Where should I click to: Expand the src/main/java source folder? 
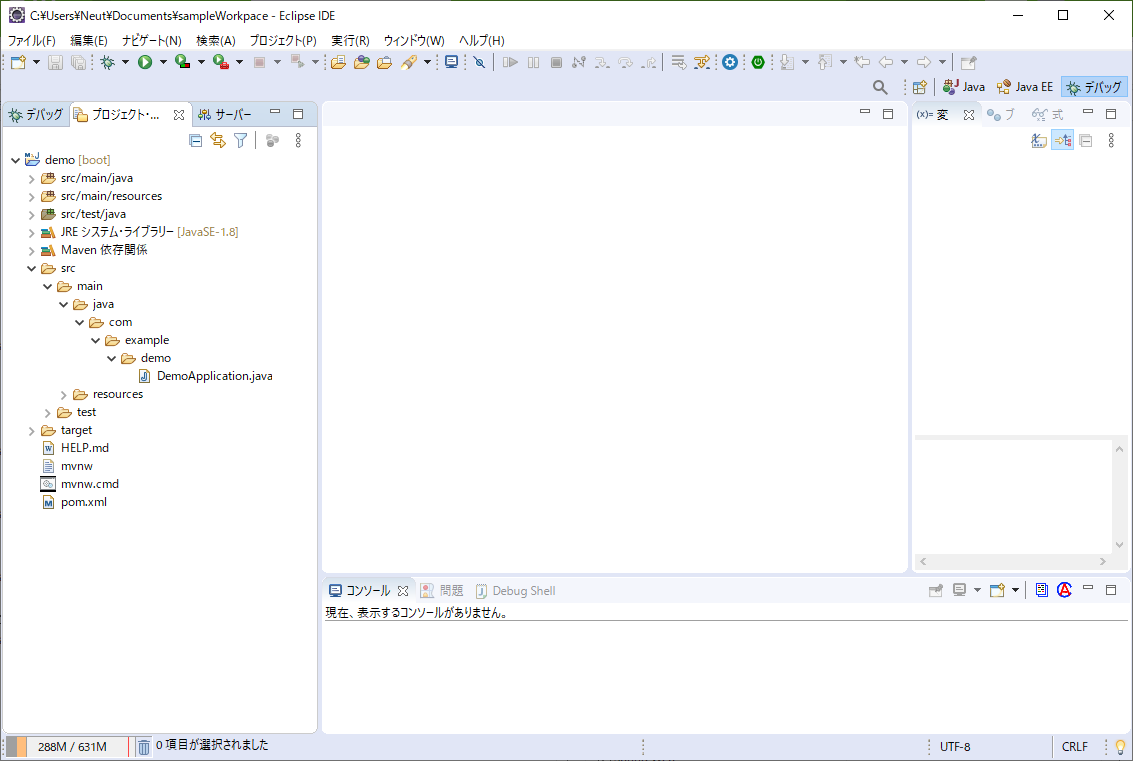pyautogui.click(x=31, y=178)
